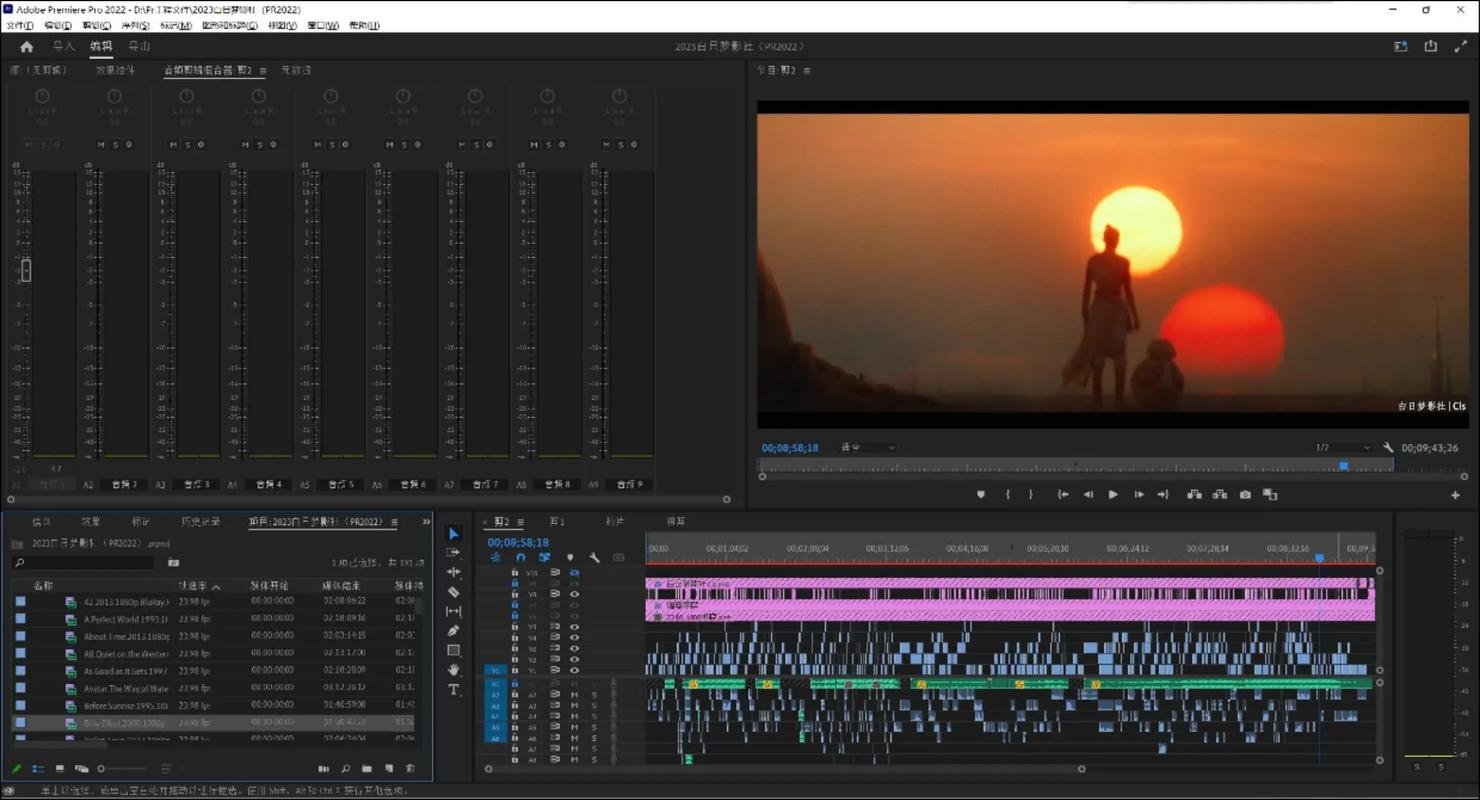Toggle the lock on video track V1
Viewport: 1480px width, 800px height.
coord(515,671)
